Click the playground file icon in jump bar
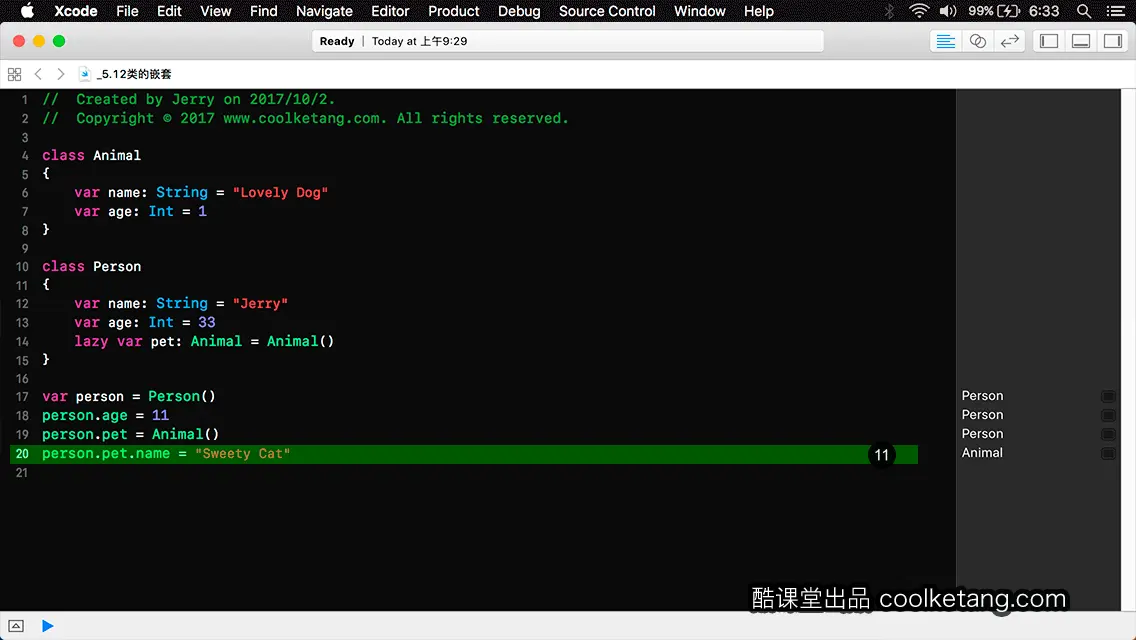The width and height of the screenshot is (1136, 640). click(x=85, y=74)
